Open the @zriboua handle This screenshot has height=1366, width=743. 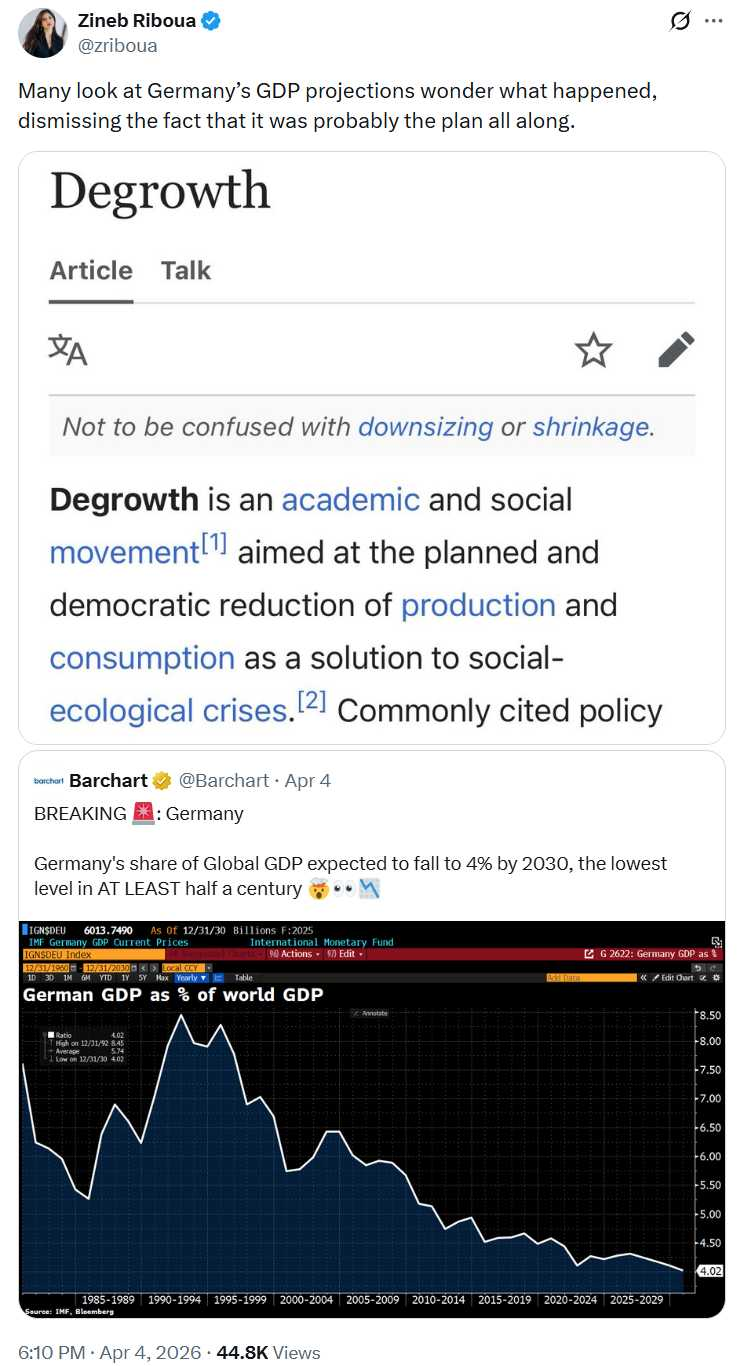117,46
